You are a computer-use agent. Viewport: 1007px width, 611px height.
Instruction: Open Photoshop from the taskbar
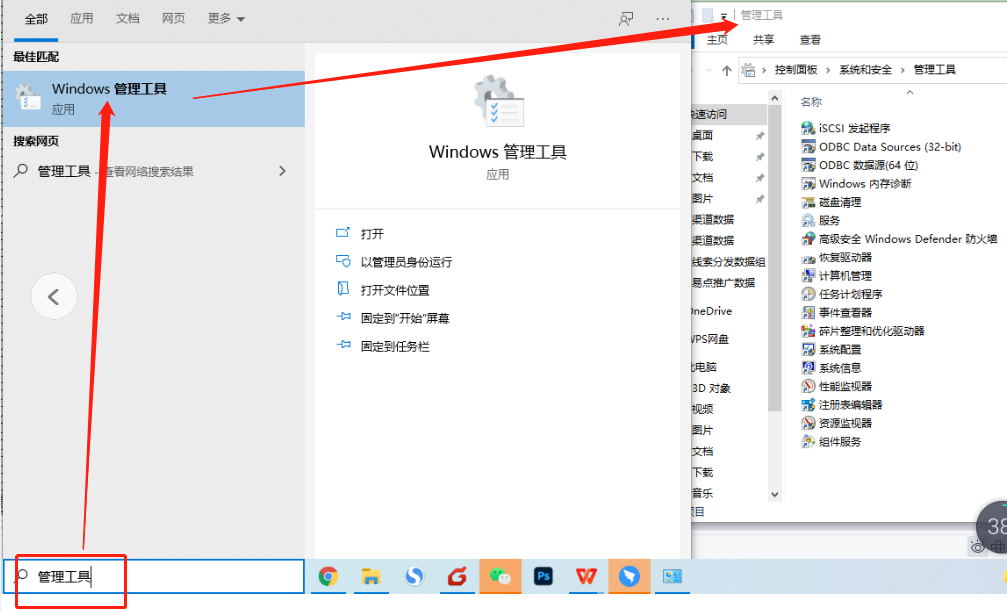click(543, 576)
